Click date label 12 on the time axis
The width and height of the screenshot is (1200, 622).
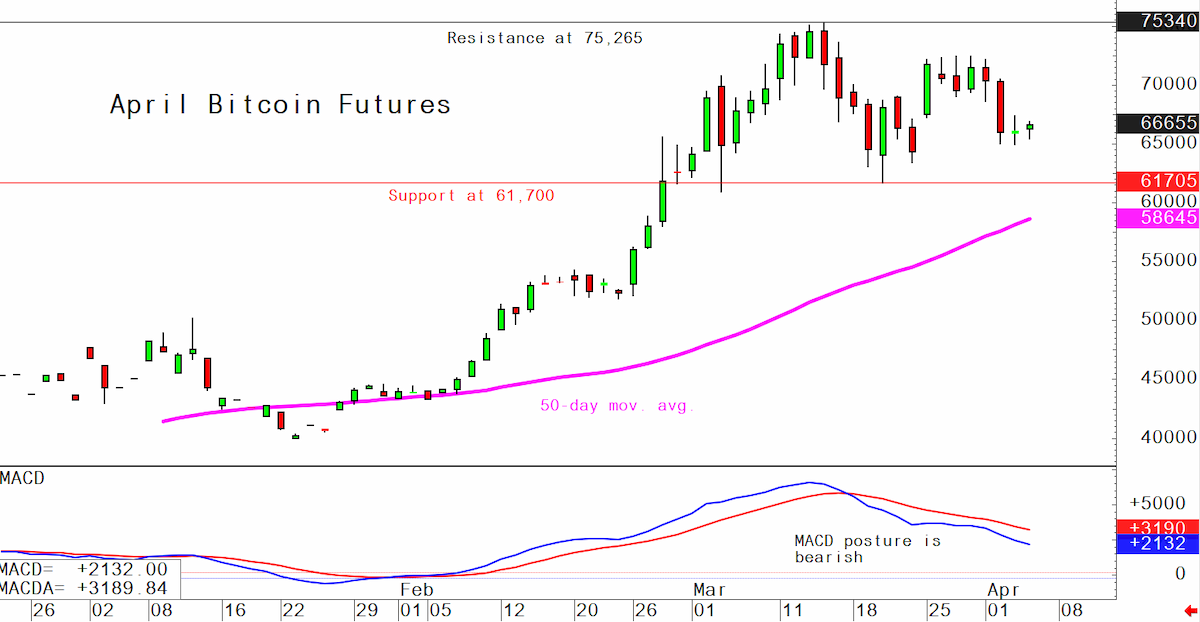(x=513, y=609)
